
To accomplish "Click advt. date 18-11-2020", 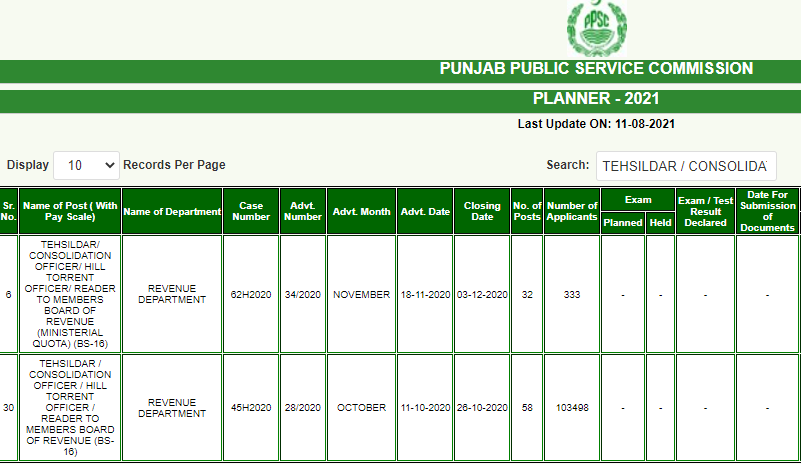I will click(x=425, y=294).
